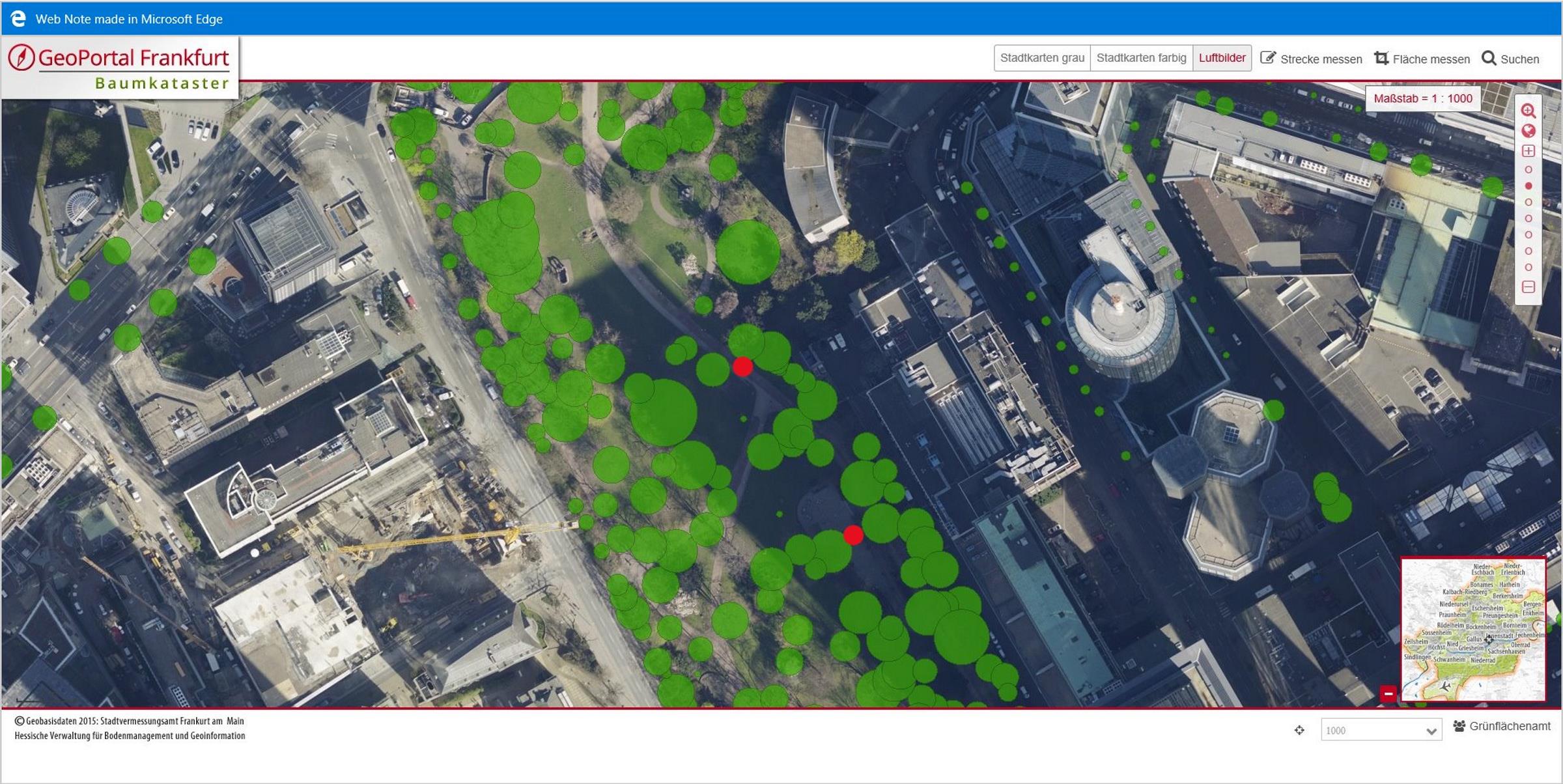Click the GeoPortal Frankfurt logo
This screenshot has width=1563, height=784.
[x=120, y=66]
